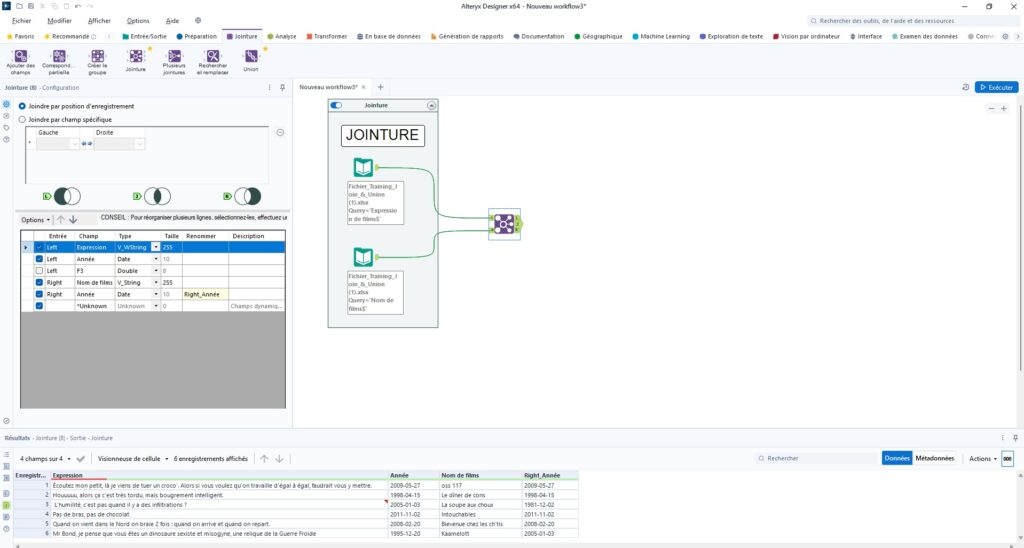The width and height of the screenshot is (1024, 548).
Task: Open annotation tag icon in config sidebar
Action: 7,127
